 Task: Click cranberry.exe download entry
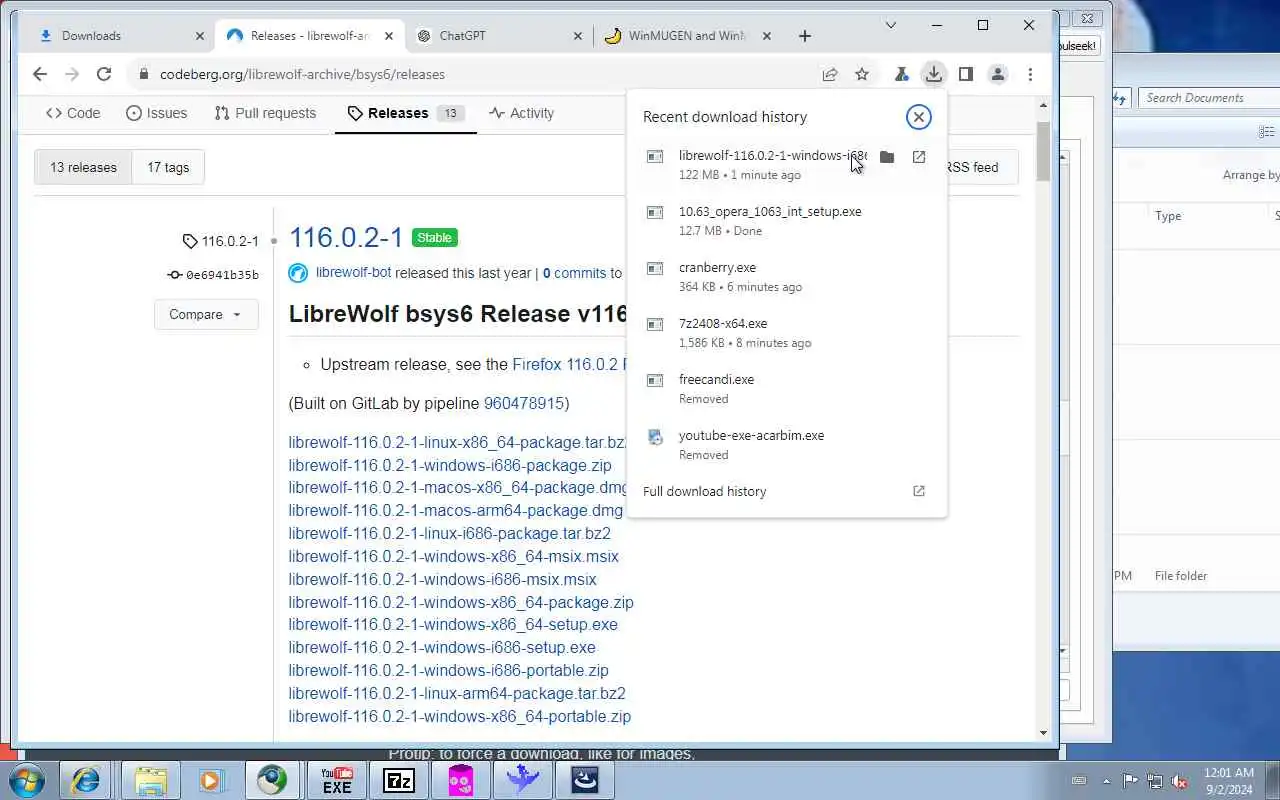pos(786,276)
